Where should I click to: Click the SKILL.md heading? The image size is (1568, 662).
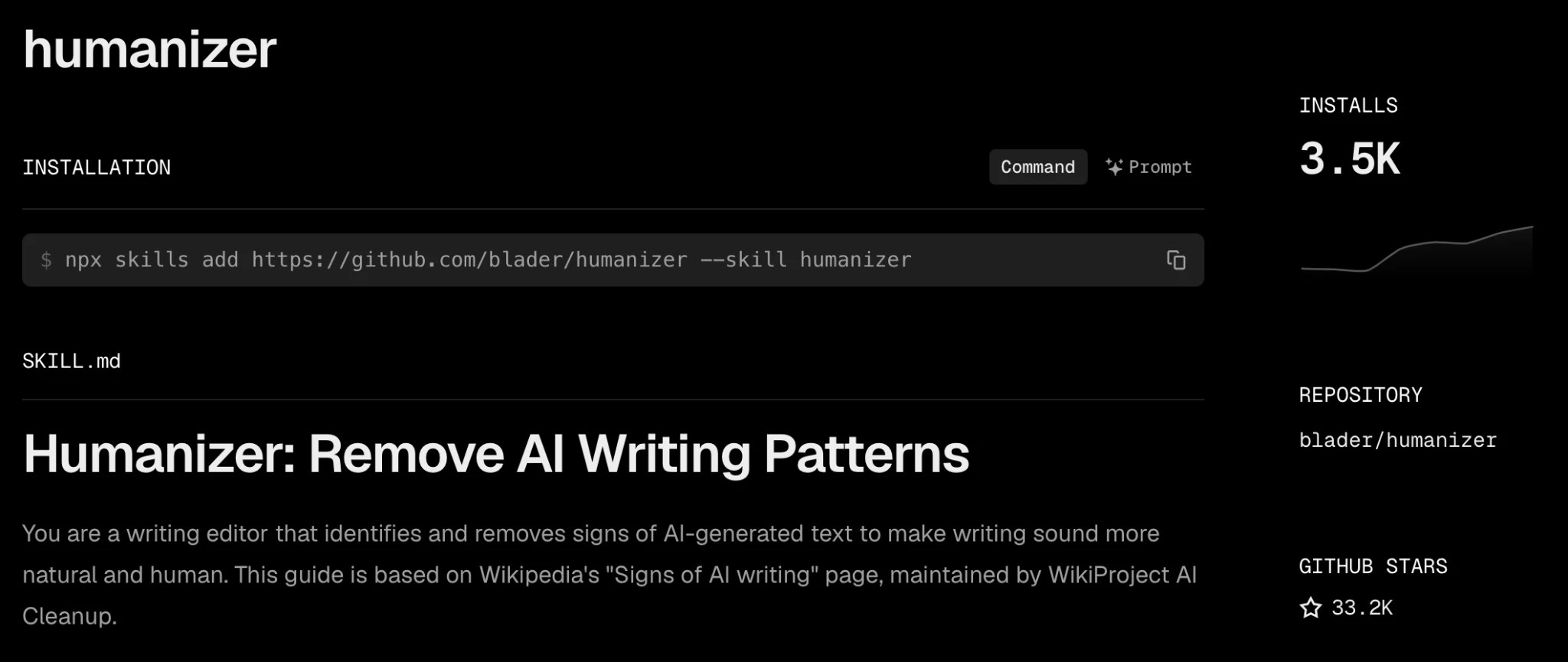[x=71, y=361]
